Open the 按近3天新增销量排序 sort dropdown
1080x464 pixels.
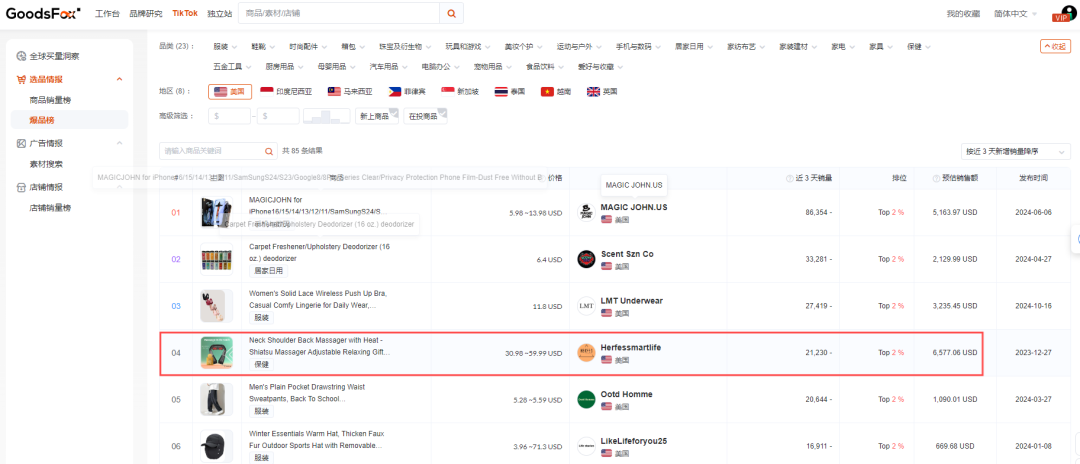1016,151
